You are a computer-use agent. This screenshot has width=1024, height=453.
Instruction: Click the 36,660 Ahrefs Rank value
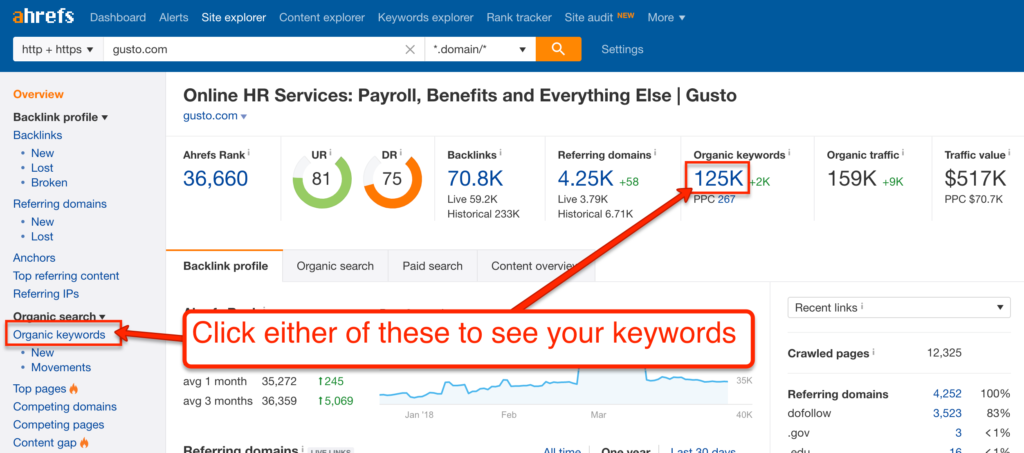point(216,179)
